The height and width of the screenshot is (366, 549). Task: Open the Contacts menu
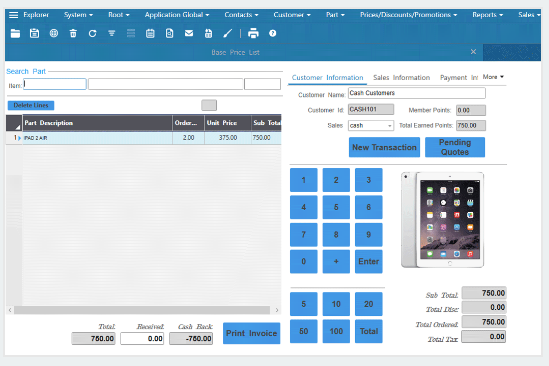[x=241, y=15]
